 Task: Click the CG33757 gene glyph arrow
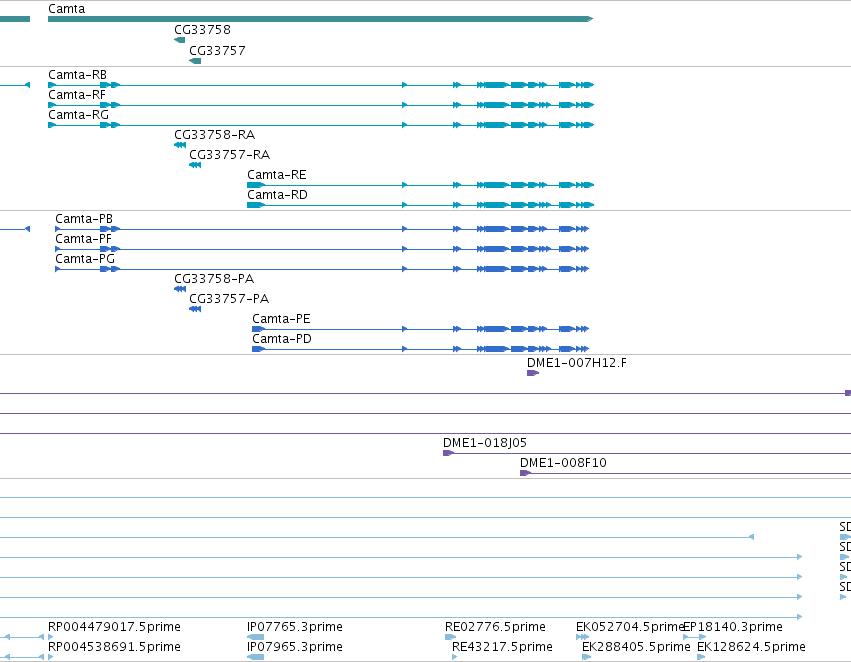pyautogui.click(x=195, y=61)
